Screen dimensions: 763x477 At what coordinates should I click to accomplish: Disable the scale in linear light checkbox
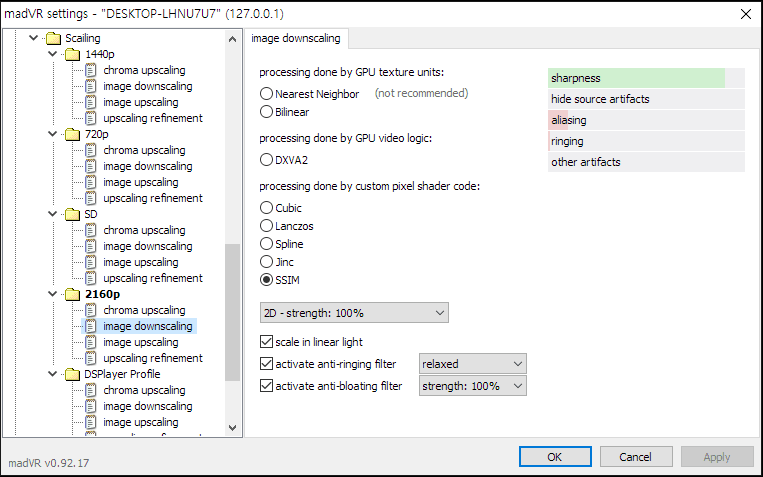tap(266, 342)
